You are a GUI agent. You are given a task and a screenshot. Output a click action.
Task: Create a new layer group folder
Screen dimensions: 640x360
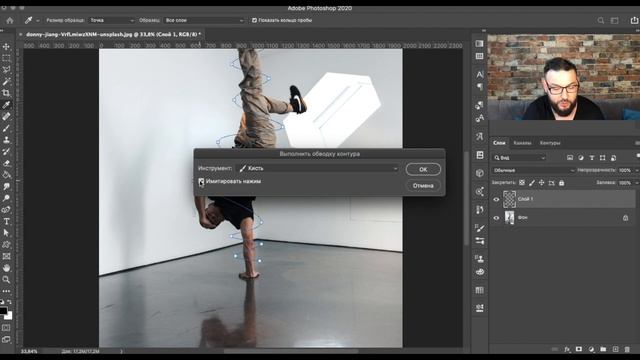tap(603, 349)
